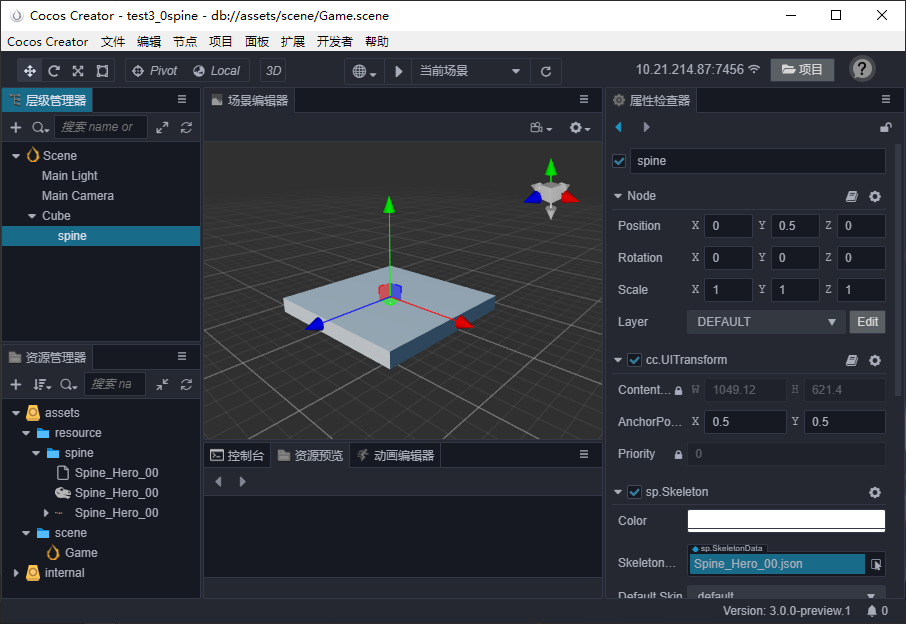Locate Spine_Hero_00.json asset picker icon
The image size is (906, 624).
(876, 564)
